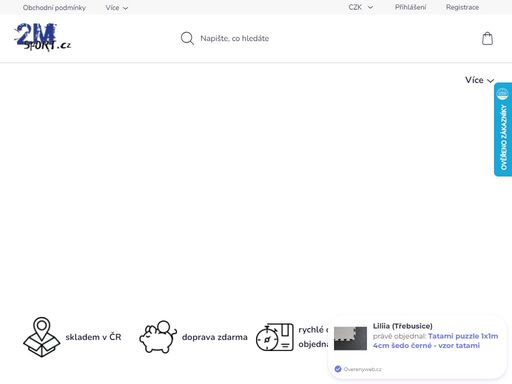Open Obchodní podmínky page
Screen dimensions: 512x384
[54, 7]
